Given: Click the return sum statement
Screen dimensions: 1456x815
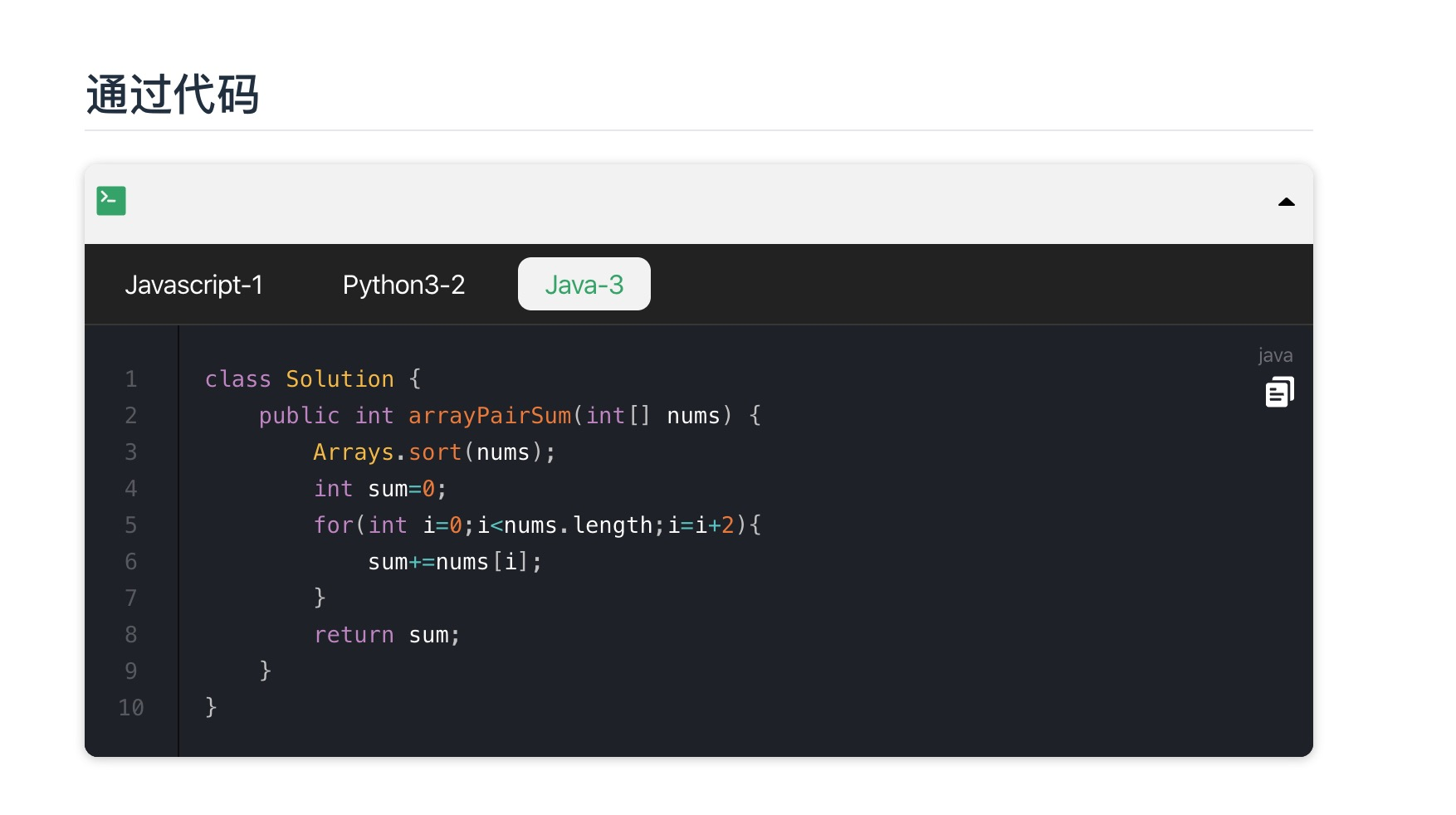Looking at the screenshot, I should pos(386,635).
